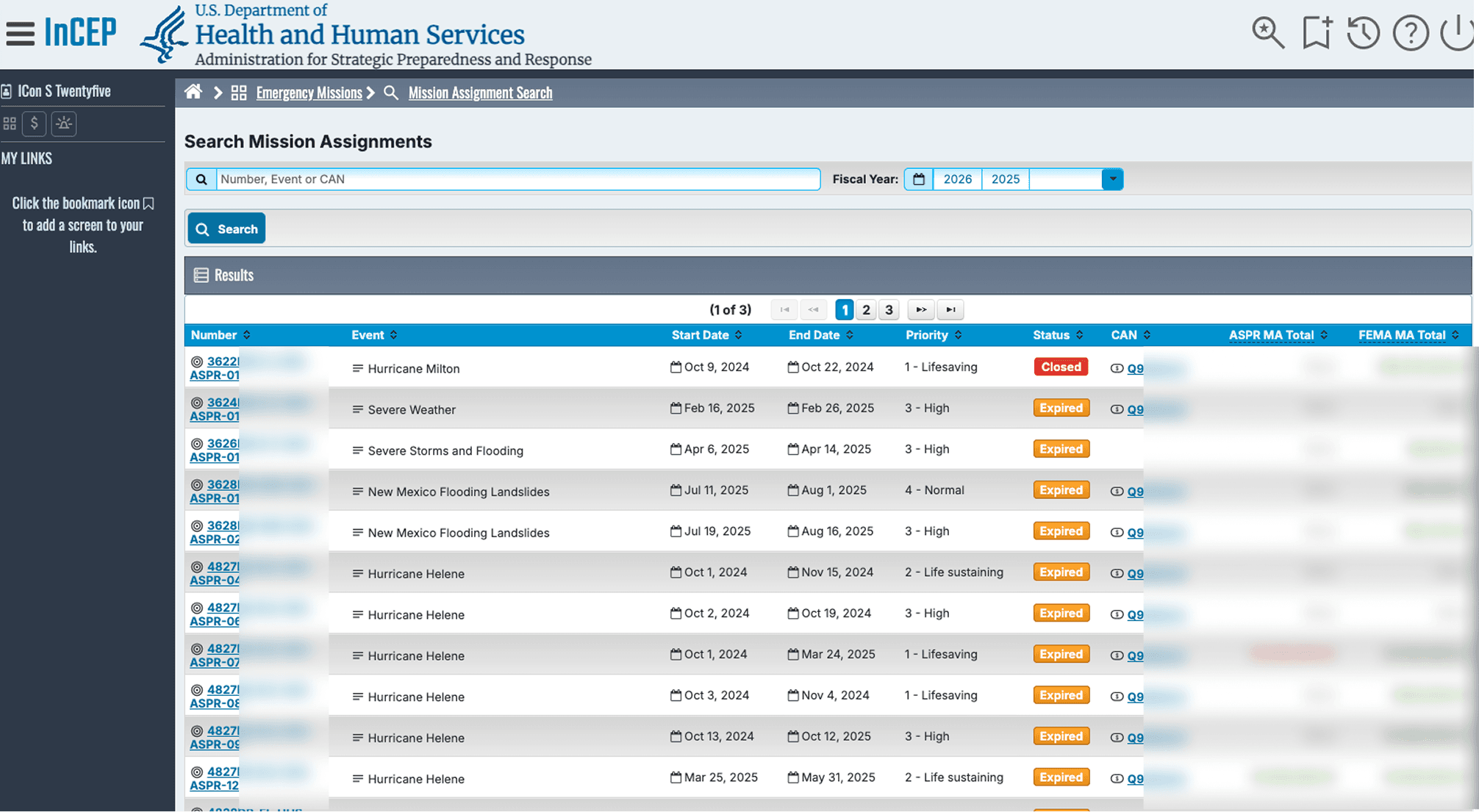Click the blue Search button
This screenshot has width=1479, height=812.
pyautogui.click(x=226, y=229)
